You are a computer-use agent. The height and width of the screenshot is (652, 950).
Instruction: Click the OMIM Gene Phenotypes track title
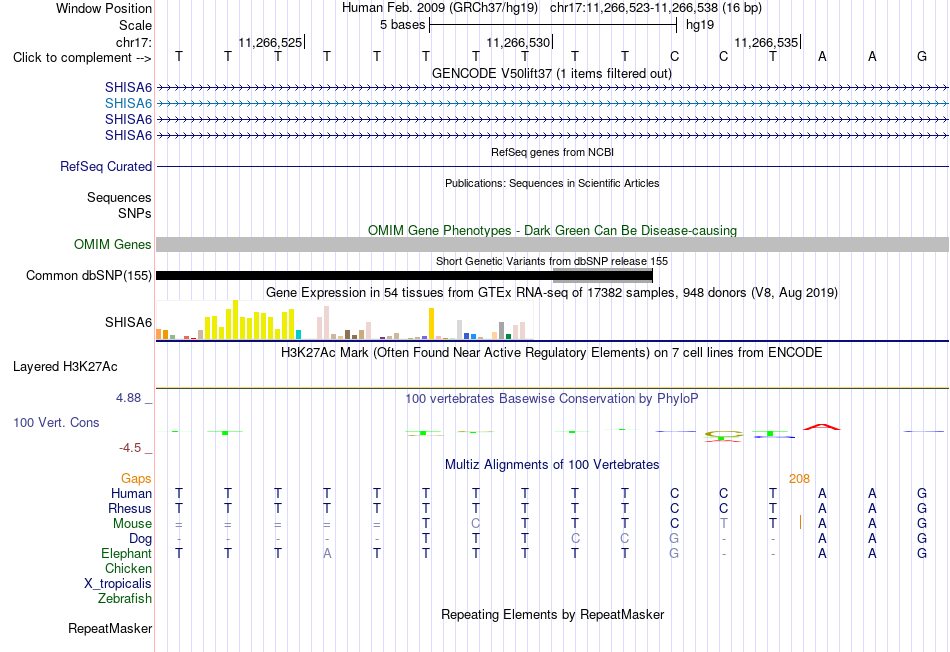click(x=552, y=230)
